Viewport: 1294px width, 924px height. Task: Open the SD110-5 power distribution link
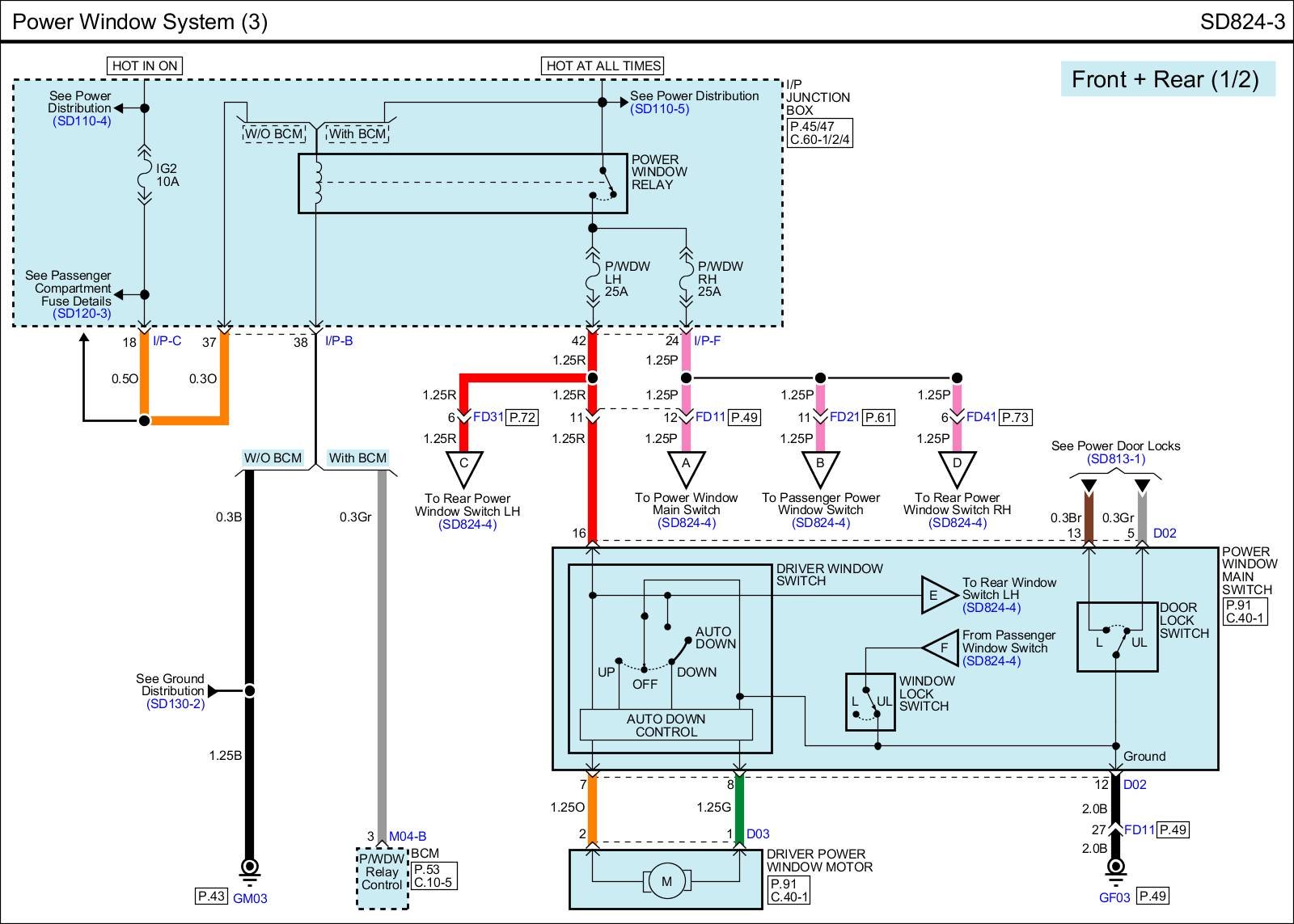(x=660, y=109)
